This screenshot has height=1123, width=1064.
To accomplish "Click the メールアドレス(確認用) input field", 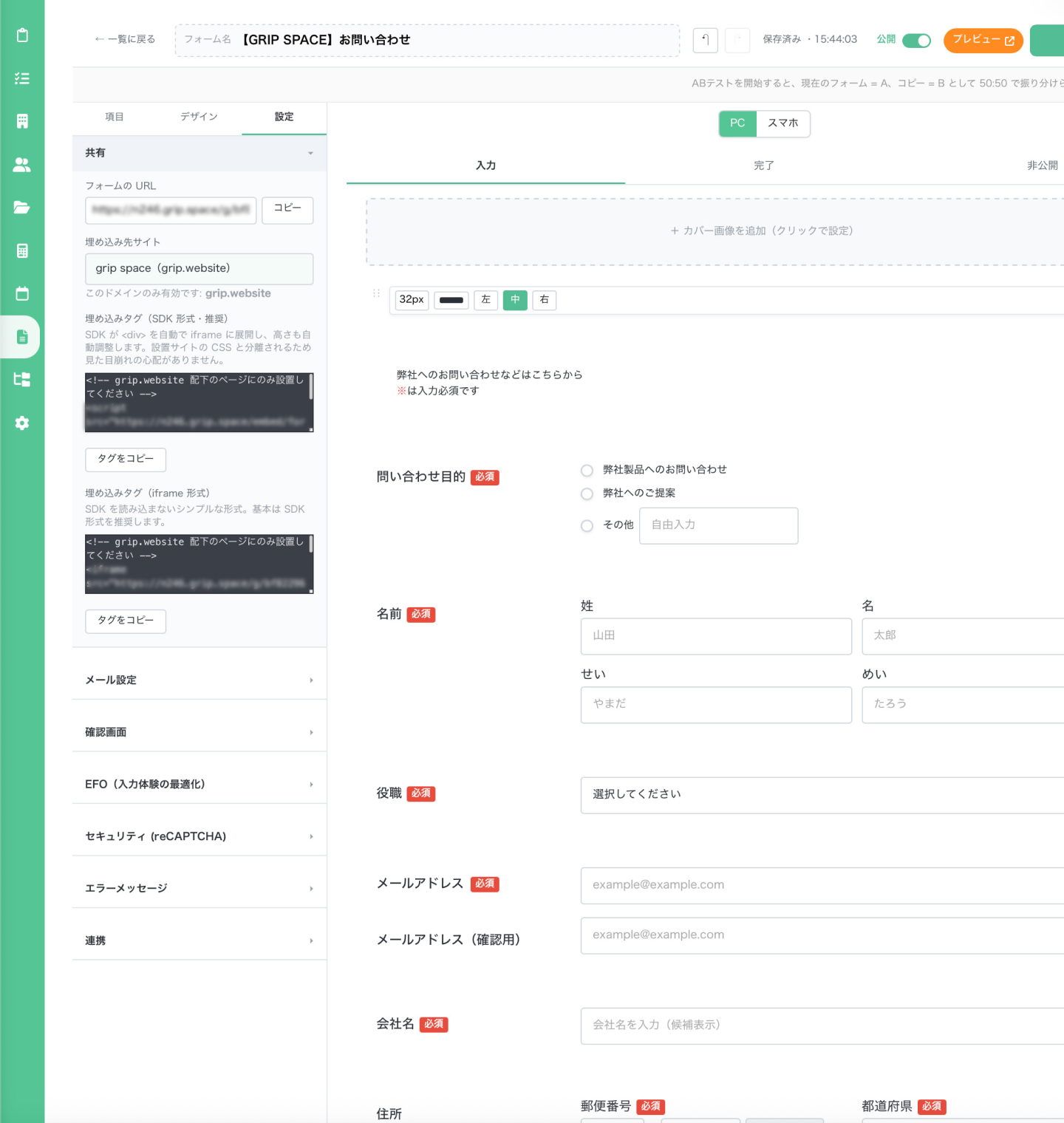I will [x=822, y=935].
